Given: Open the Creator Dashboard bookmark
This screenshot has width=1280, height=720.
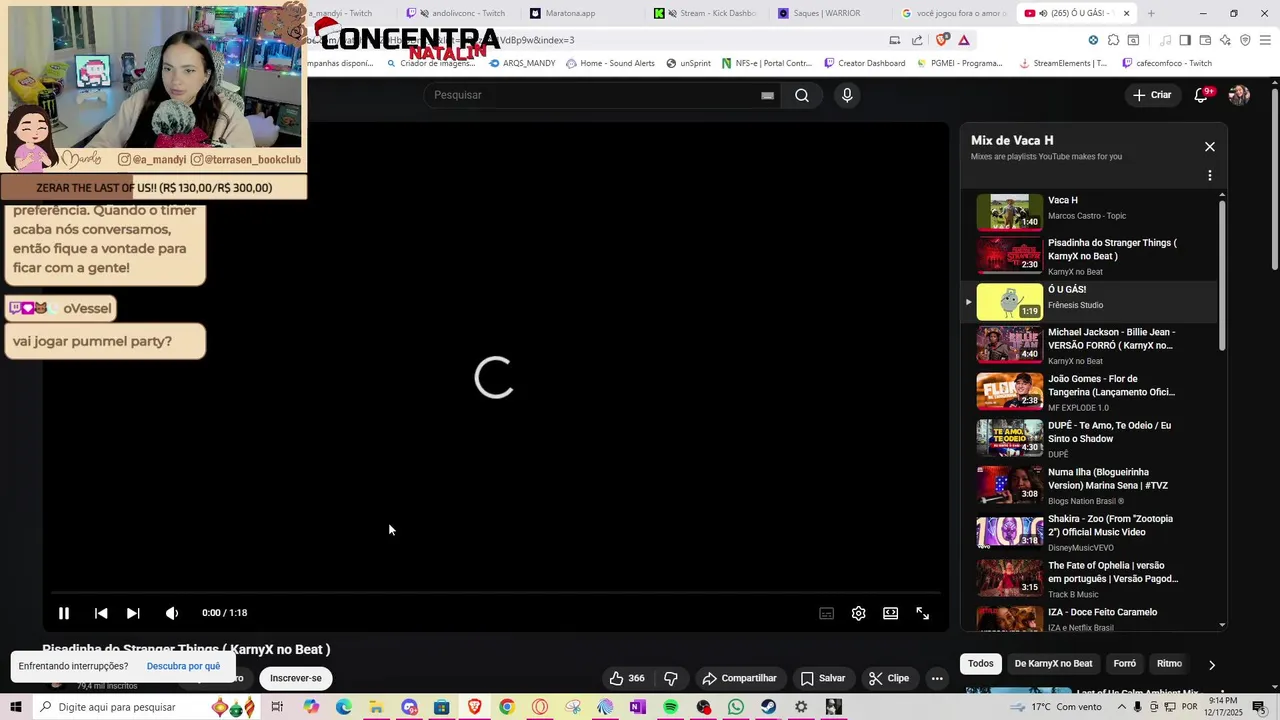Looking at the screenshot, I should click(865, 63).
